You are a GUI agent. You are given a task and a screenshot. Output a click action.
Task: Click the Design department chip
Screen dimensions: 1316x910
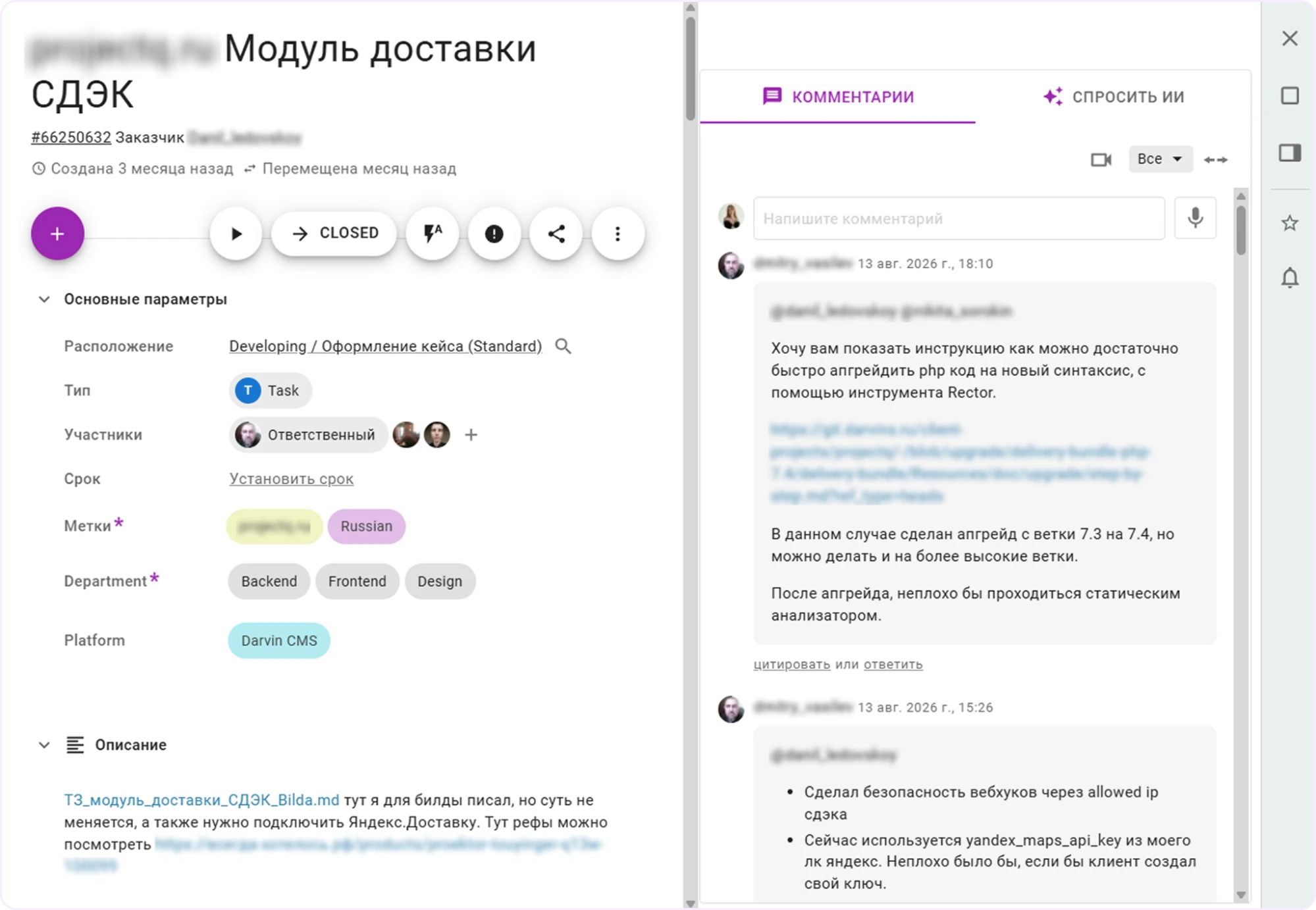tap(440, 582)
